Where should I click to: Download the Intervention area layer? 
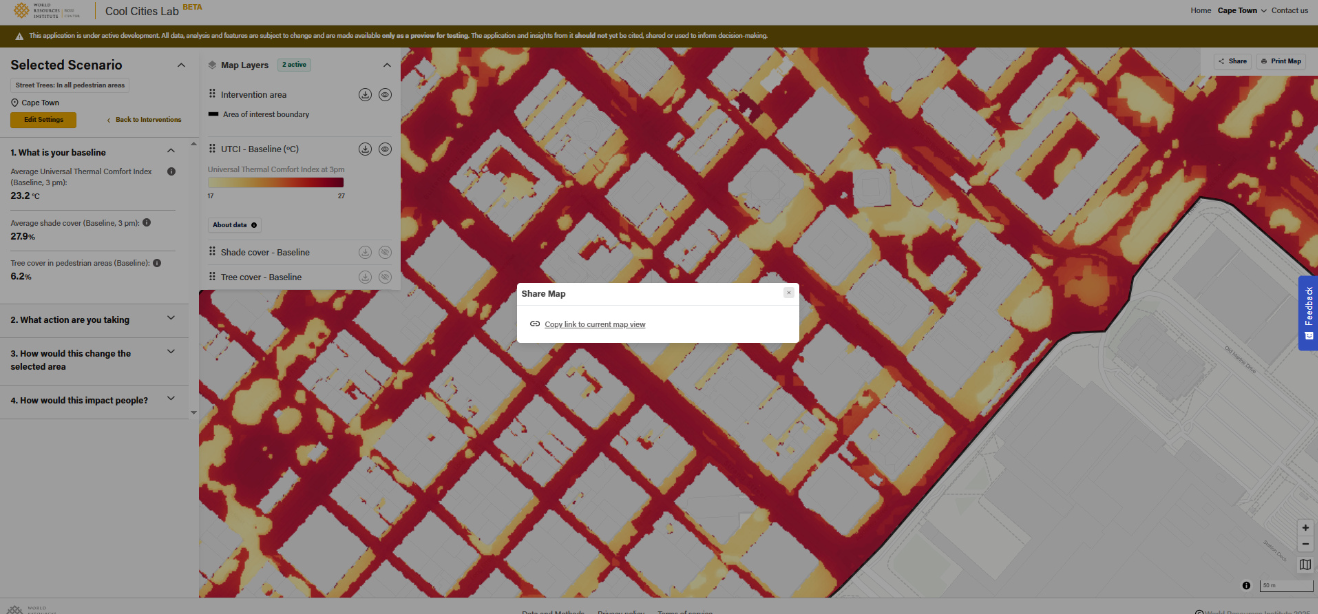pos(365,95)
